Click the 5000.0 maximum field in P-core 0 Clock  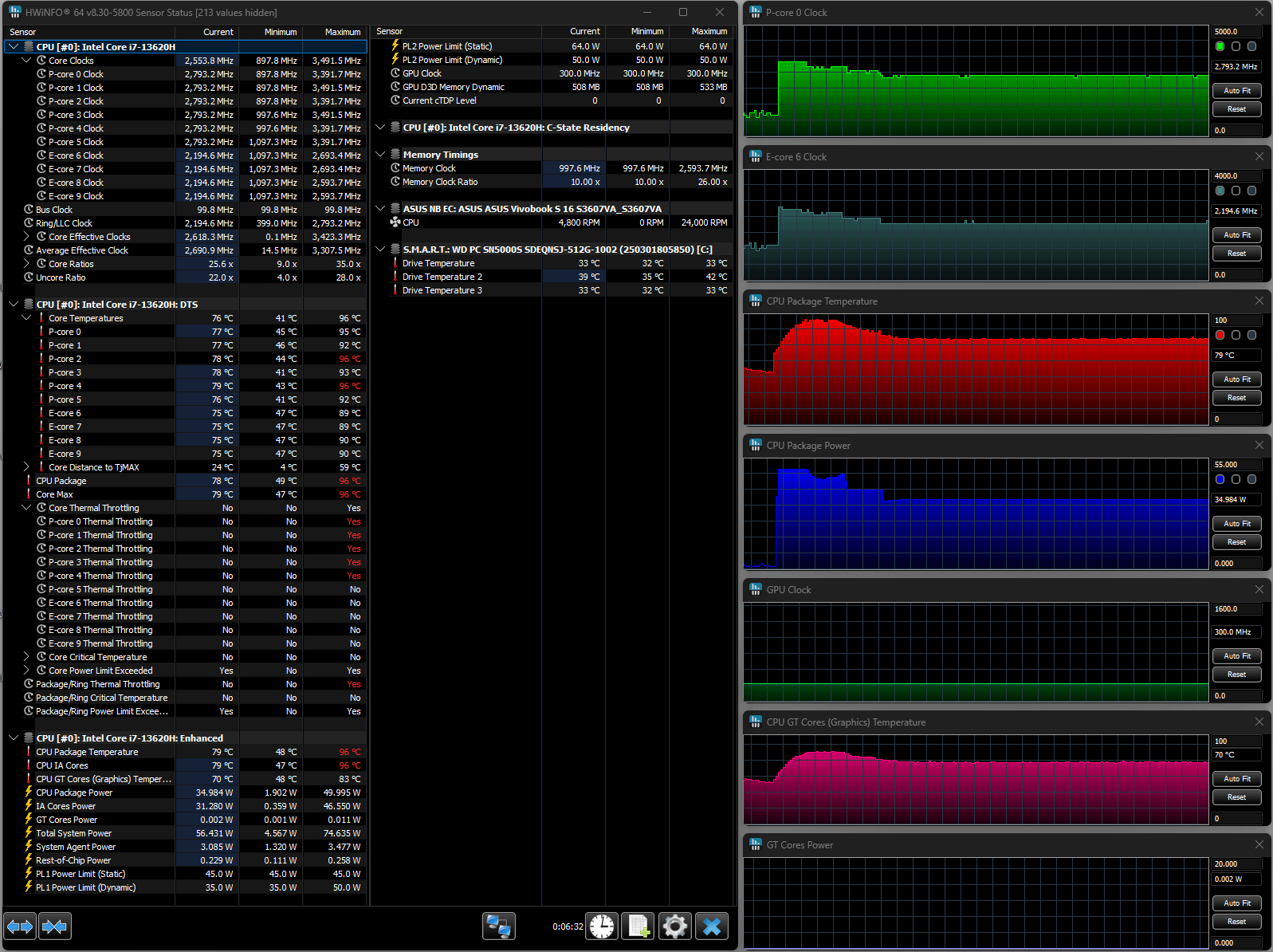pyautogui.click(x=1236, y=32)
